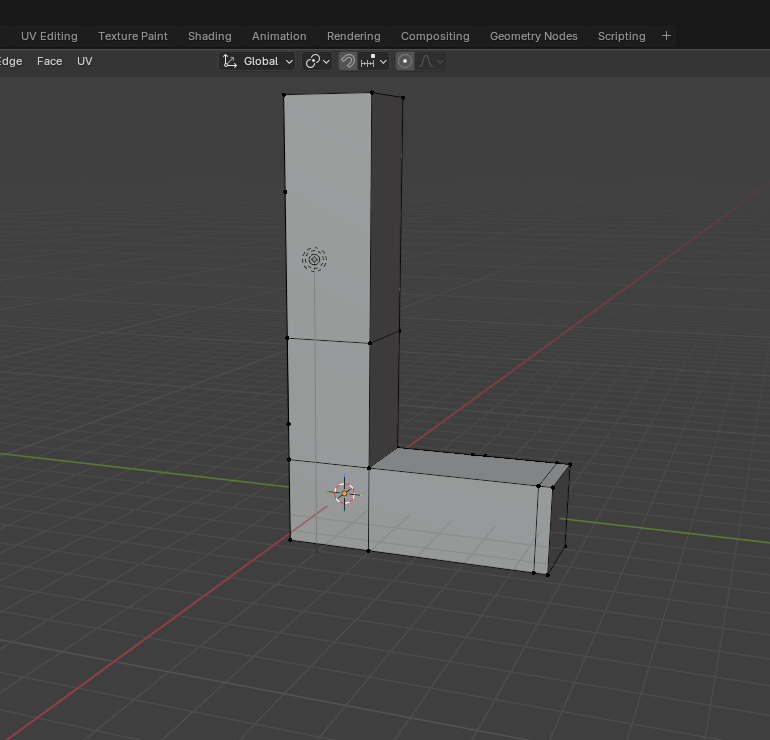The image size is (770, 740).
Task: Switch to the UV Editing workspace tab
Action: 49,36
